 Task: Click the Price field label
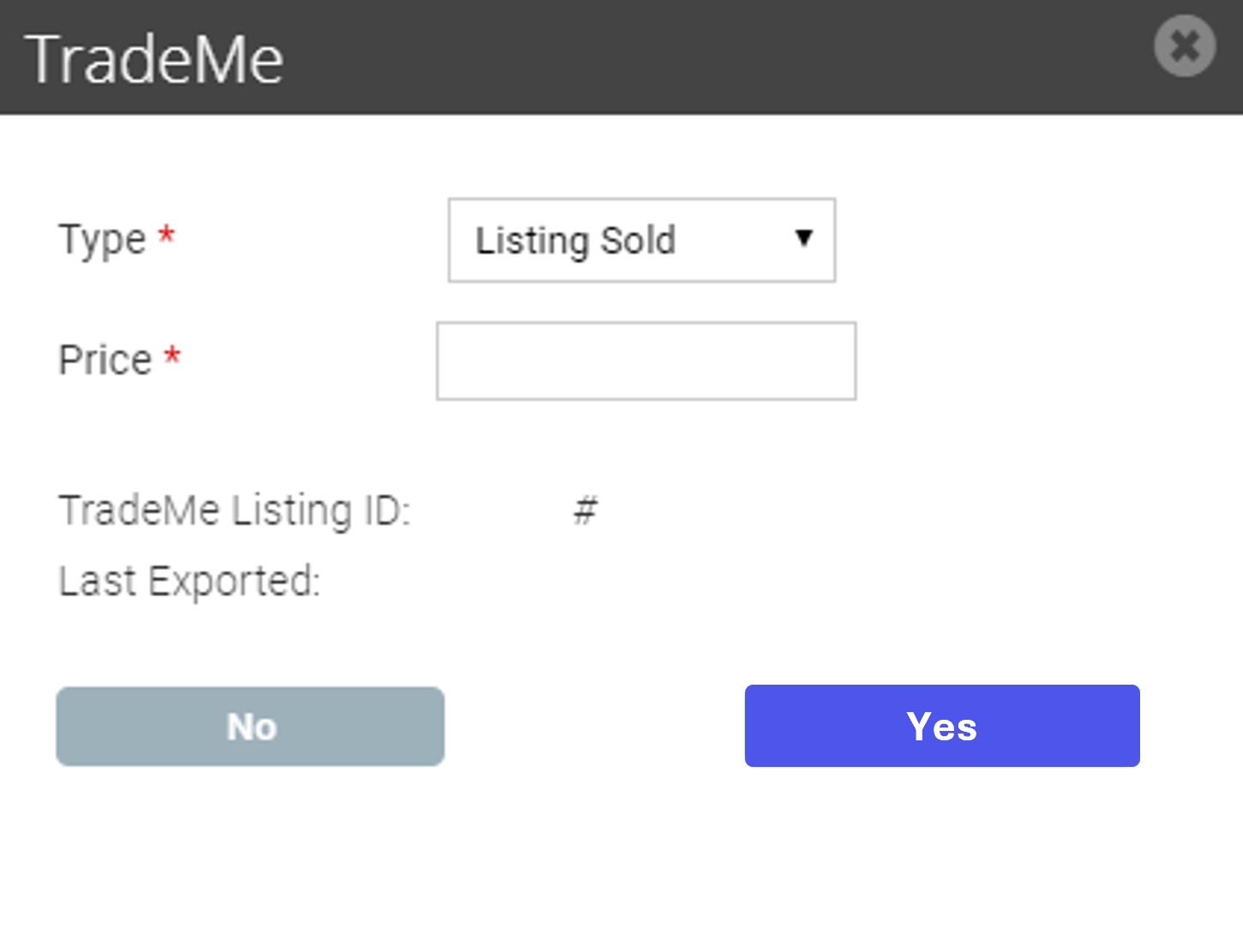(x=105, y=360)
